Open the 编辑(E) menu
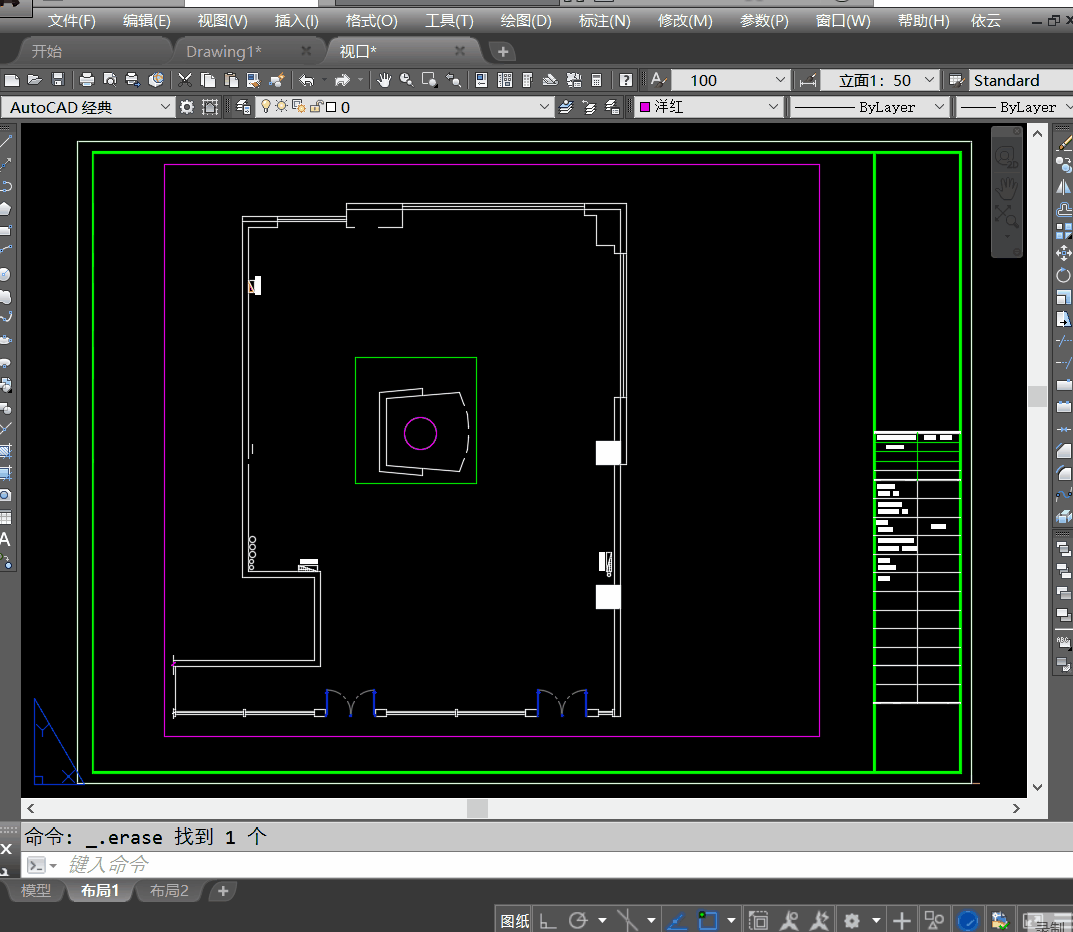The image size is (1073, 932). [x=146, y=21]
